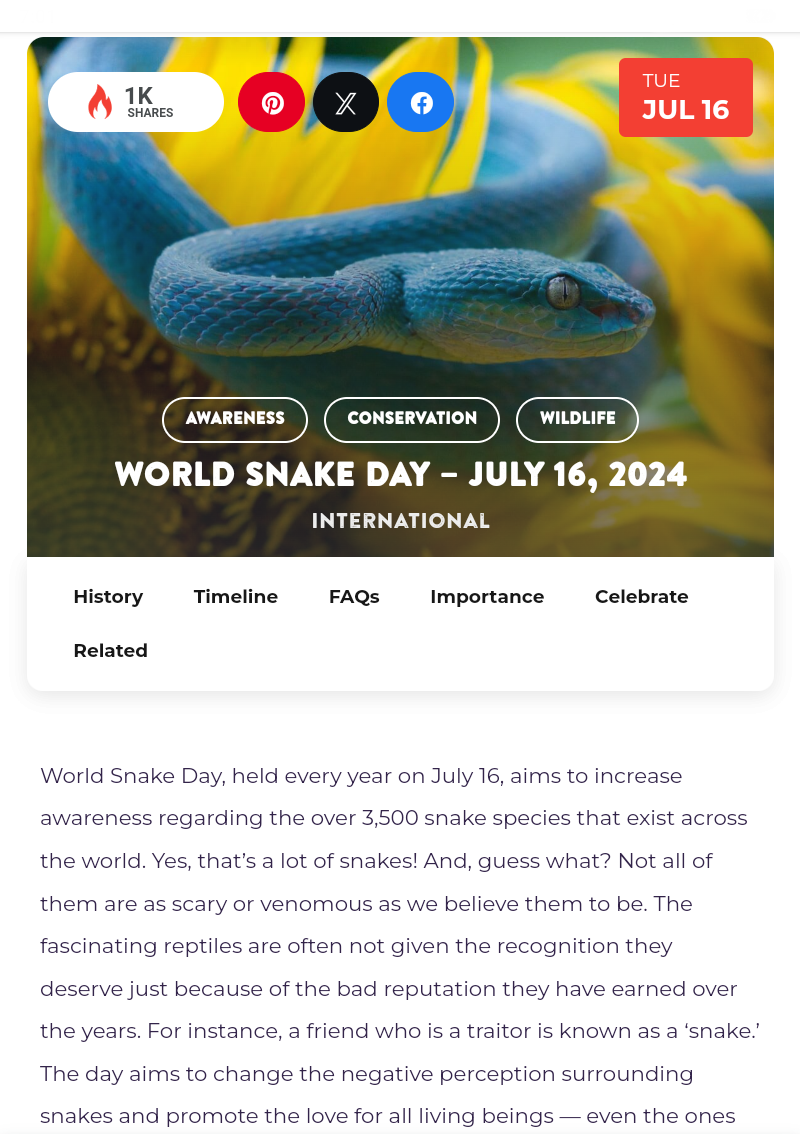Click the 1K SHARES counter
800x1134 pixels.
click(x=148, y=101)
